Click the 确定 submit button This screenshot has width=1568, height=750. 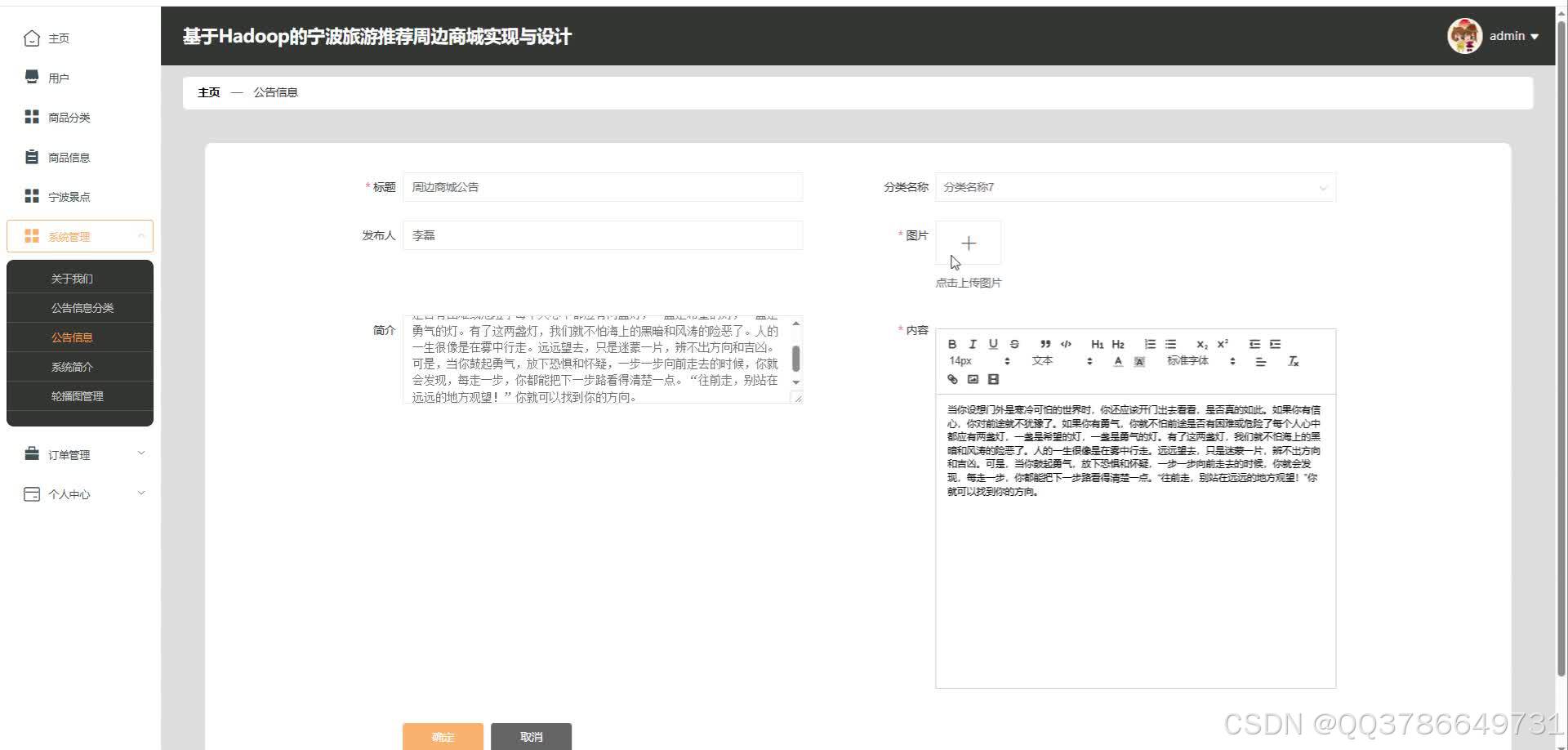tap(442, 736)
